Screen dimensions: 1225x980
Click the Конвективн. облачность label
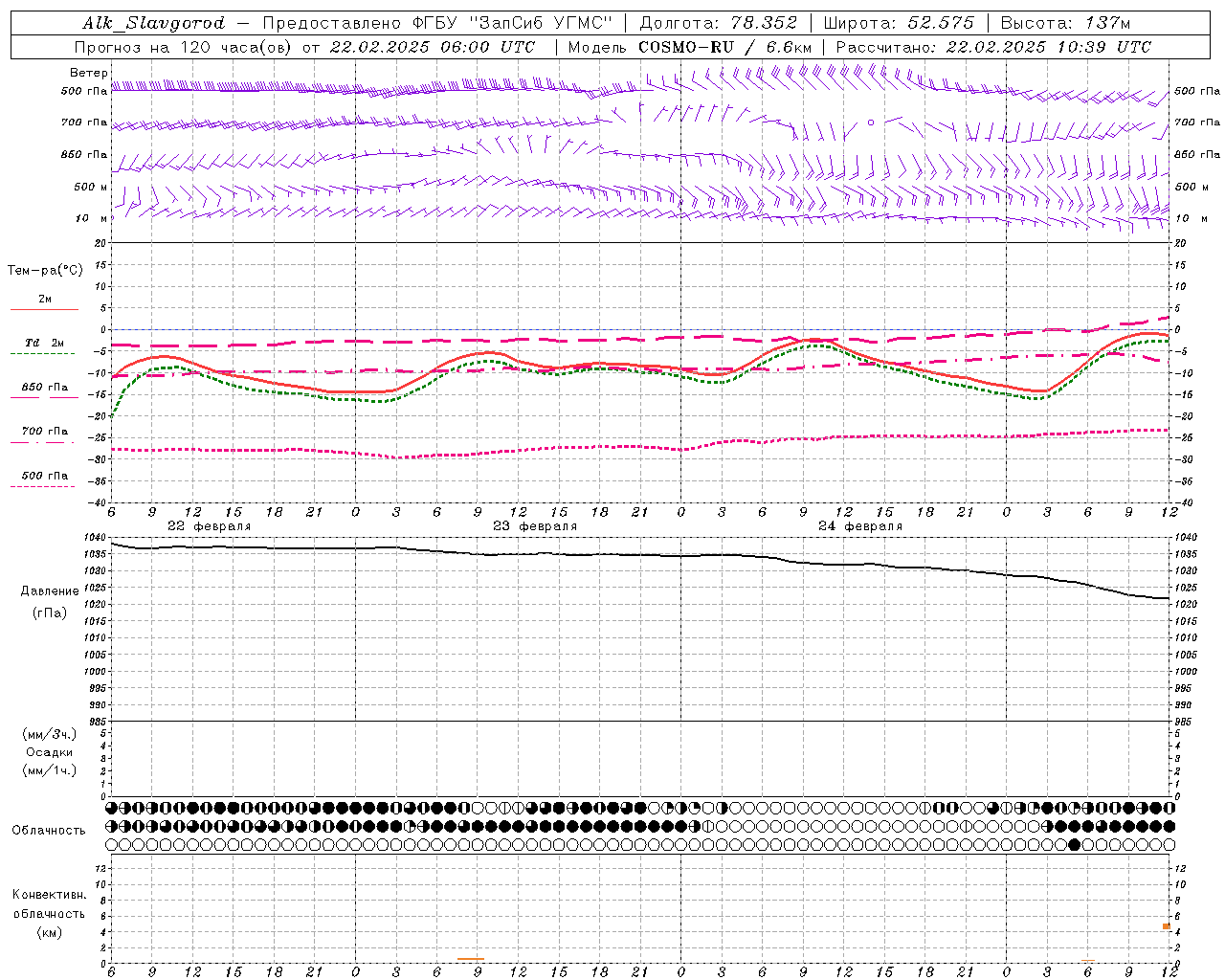tap(49, 904)
